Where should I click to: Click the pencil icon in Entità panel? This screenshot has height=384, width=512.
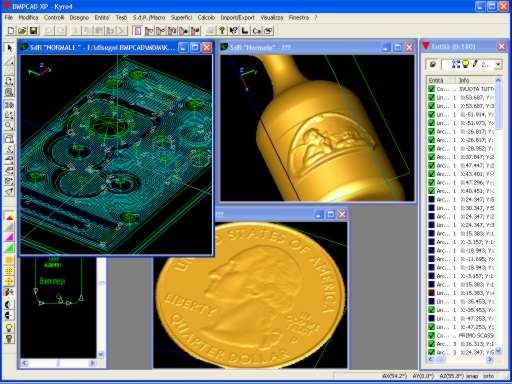475,64
